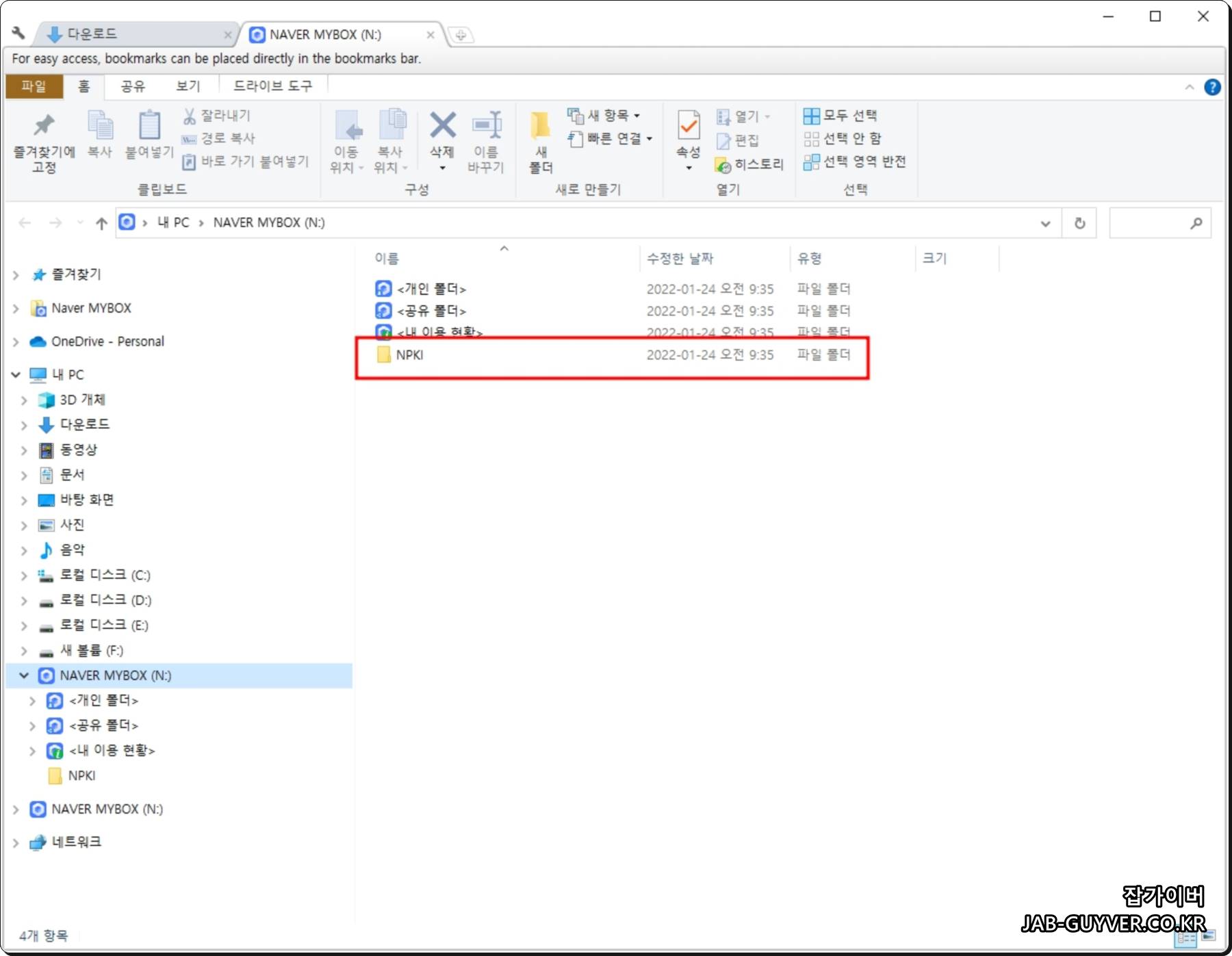1232x956 pixels.
Task: Click the 열기 open button in ribbon
Action: click(744, 117)
